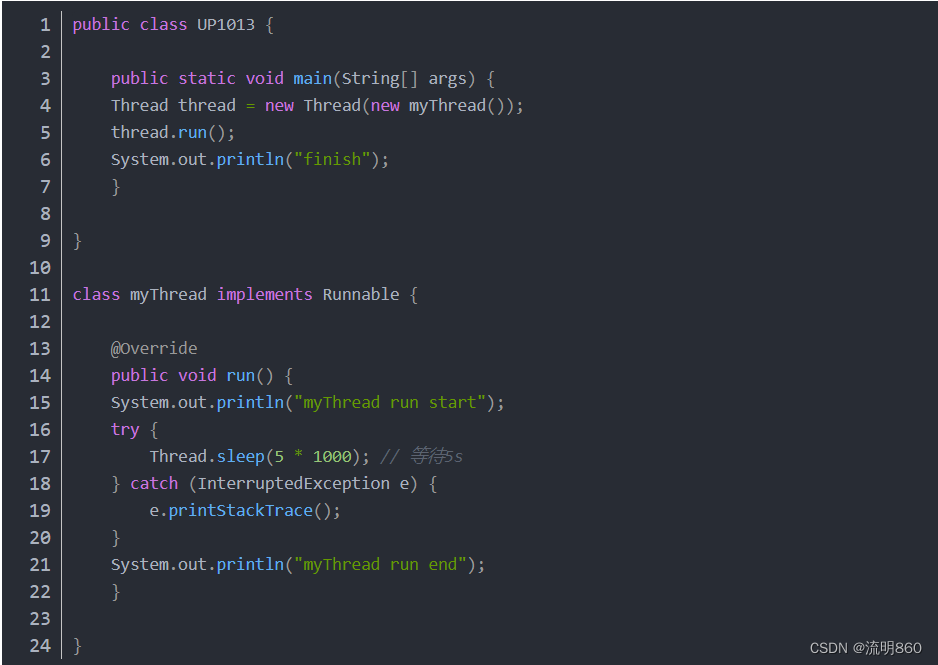Click the Runnable interface name

pos(361,295)
